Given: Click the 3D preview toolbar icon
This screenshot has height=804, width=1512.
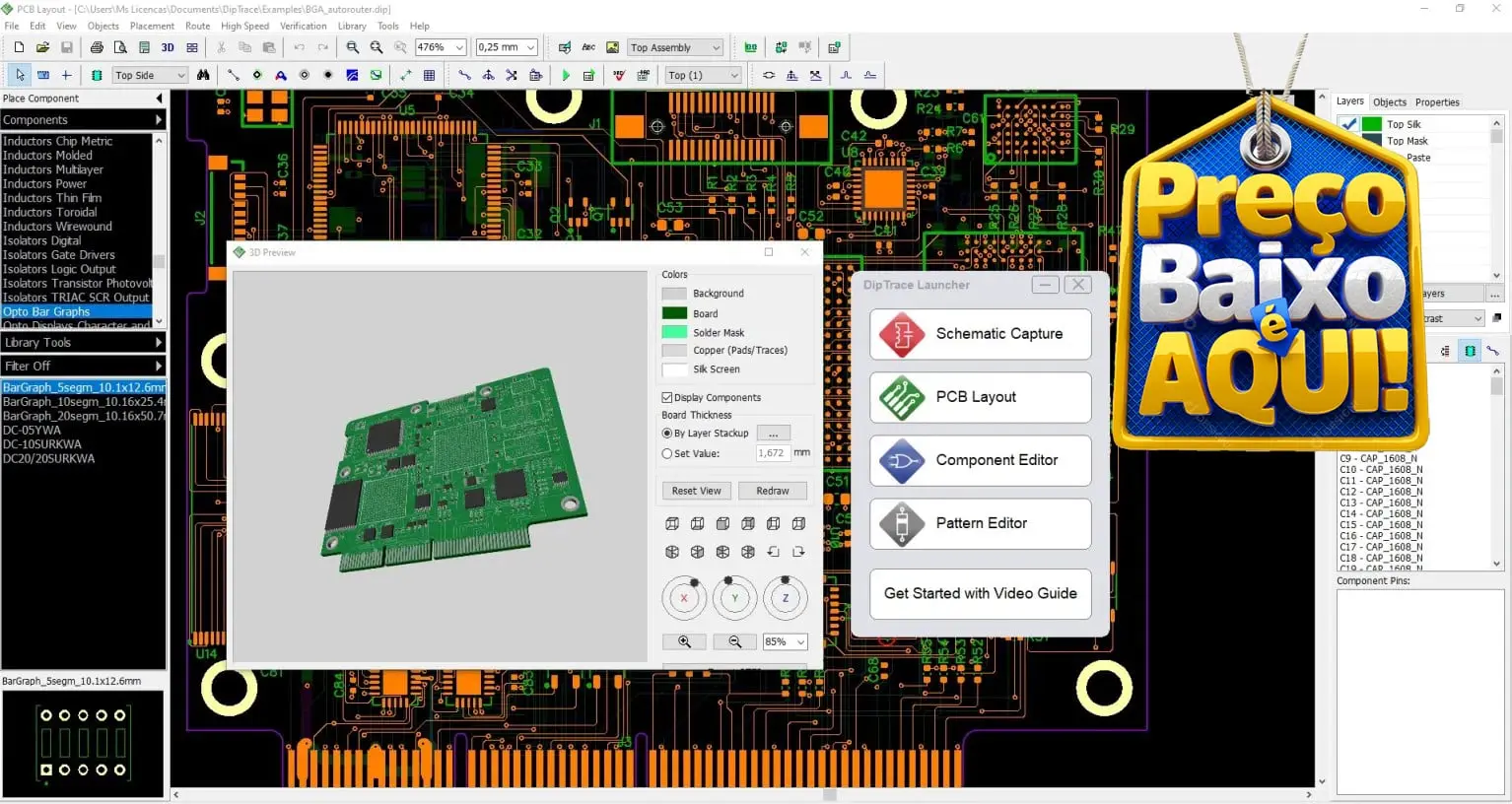Looking at the screenshot, I should click(x=168, y=47).
